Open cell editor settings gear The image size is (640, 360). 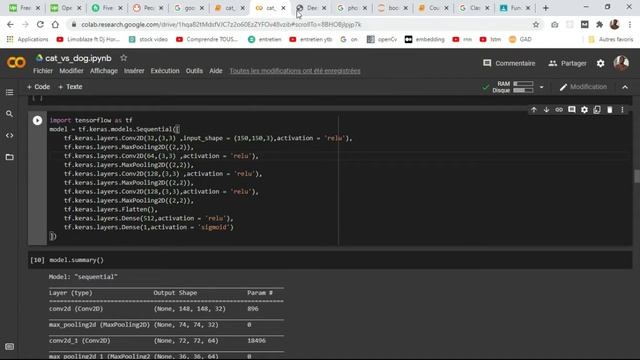pos(584,110)
